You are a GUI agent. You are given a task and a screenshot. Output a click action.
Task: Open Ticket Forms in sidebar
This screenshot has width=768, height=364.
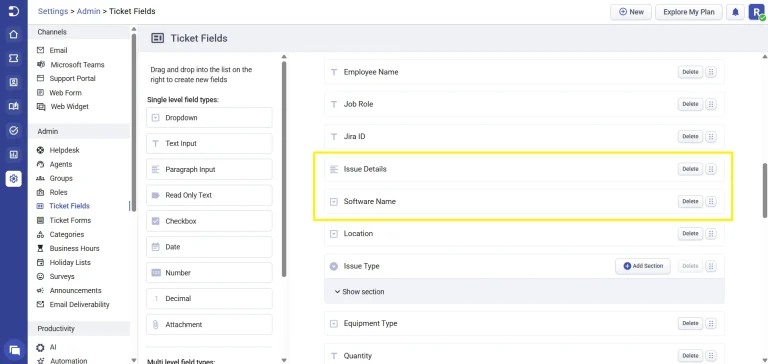(70, 220)
